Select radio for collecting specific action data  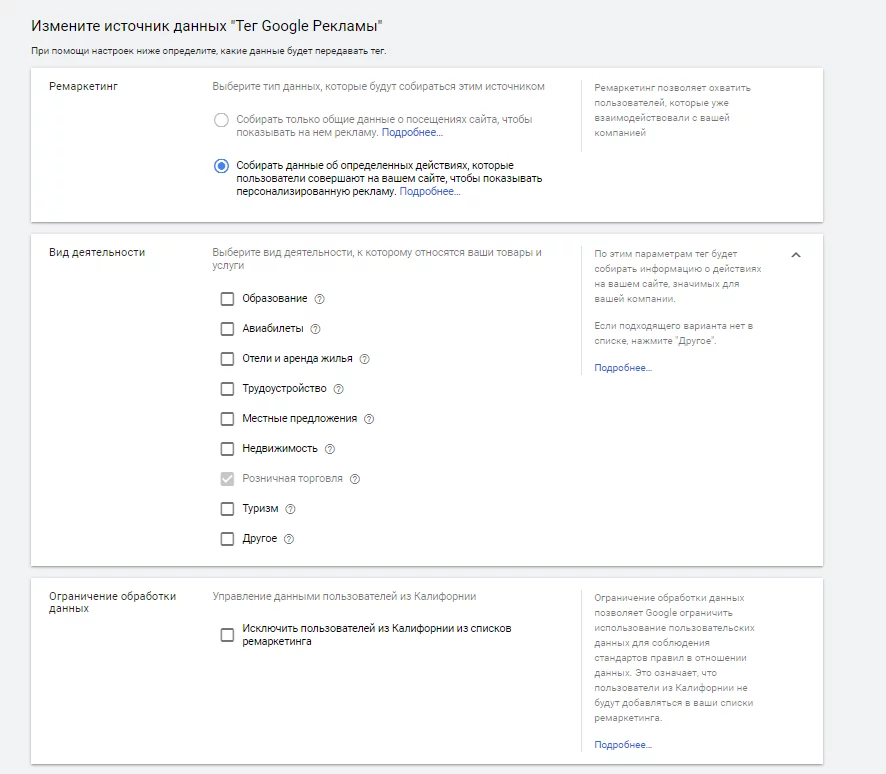(222, 166)
